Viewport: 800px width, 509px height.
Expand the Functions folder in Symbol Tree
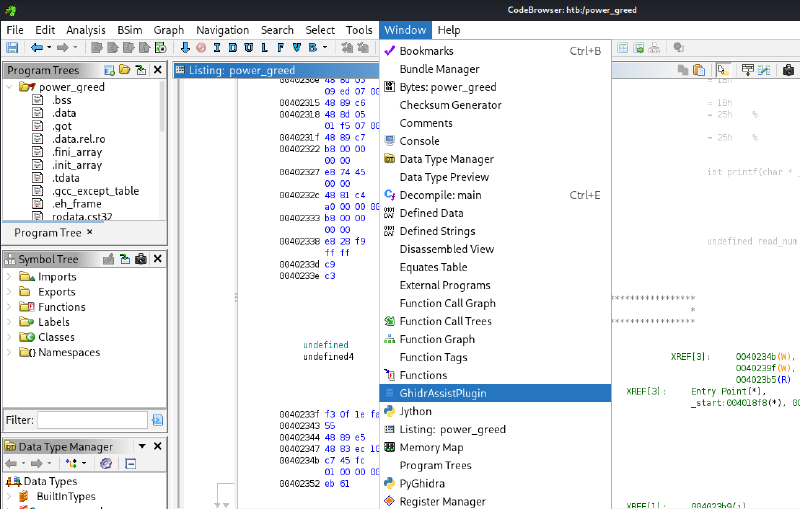coord(10,307)
